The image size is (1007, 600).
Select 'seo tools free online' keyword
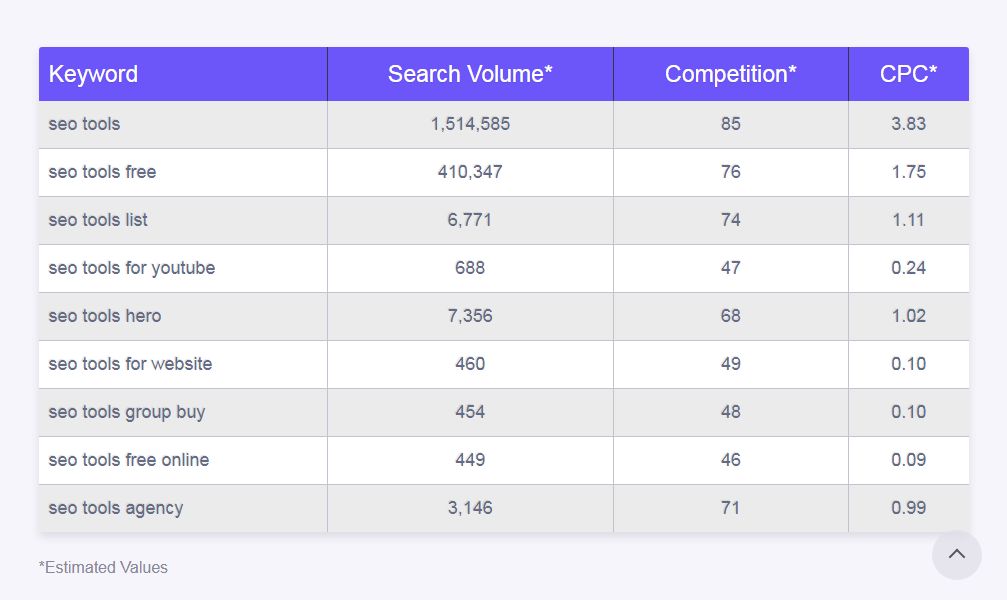click(128, 460)
